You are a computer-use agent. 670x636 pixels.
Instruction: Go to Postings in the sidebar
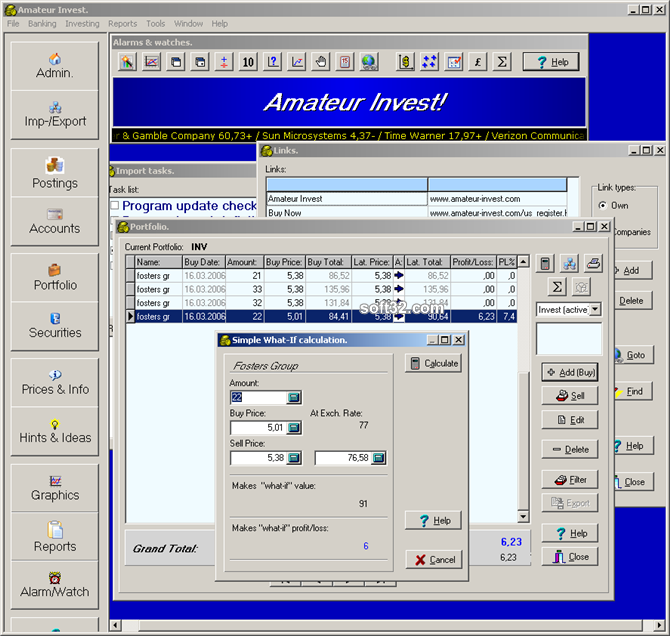pos(55,173)
